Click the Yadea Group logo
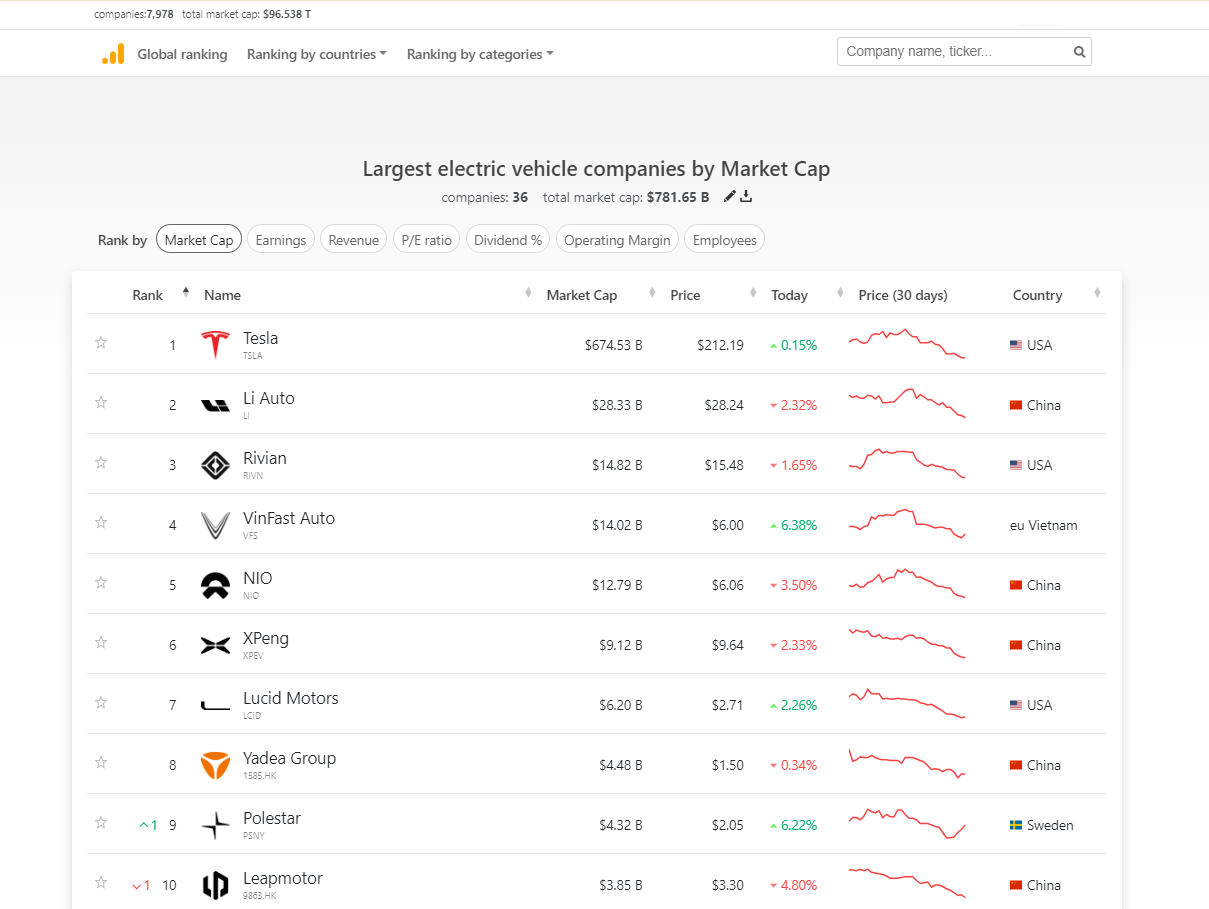 (x=215, y=765)
